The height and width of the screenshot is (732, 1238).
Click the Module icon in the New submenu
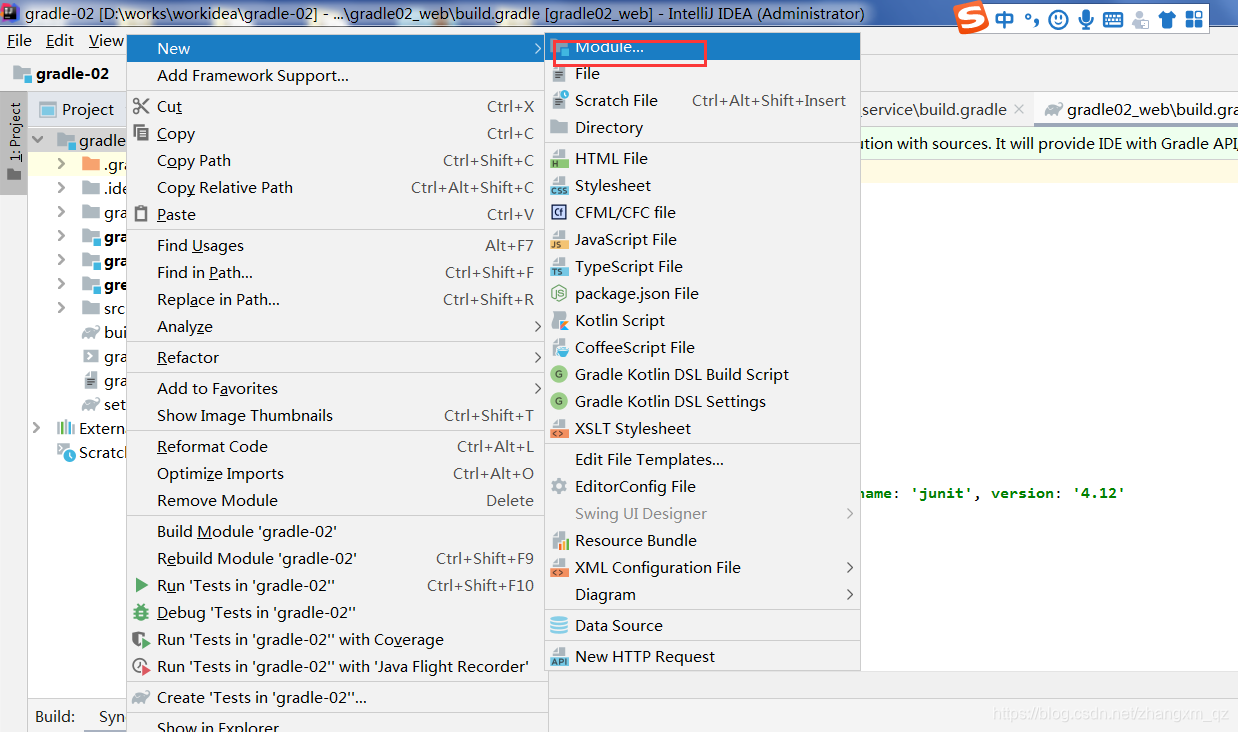[560, 47]
